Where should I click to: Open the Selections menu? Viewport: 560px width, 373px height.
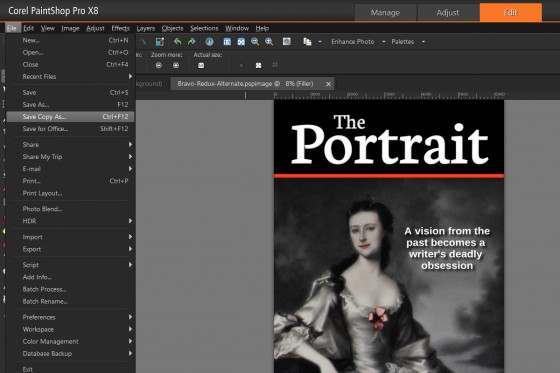pyautogui.click(x=204, y=28)
